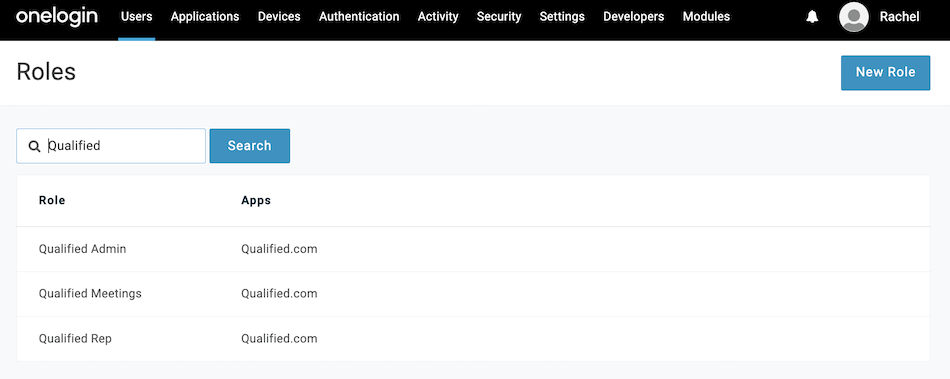Open the Activity menu
This screenshot has width=950, height=379.
click(x=438, y=17)
